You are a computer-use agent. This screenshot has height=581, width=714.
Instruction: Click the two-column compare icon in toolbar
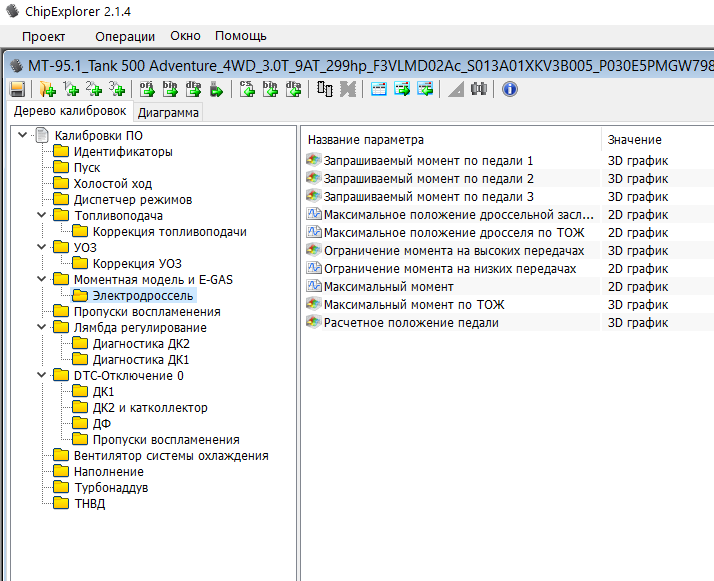tap(325, 89)
